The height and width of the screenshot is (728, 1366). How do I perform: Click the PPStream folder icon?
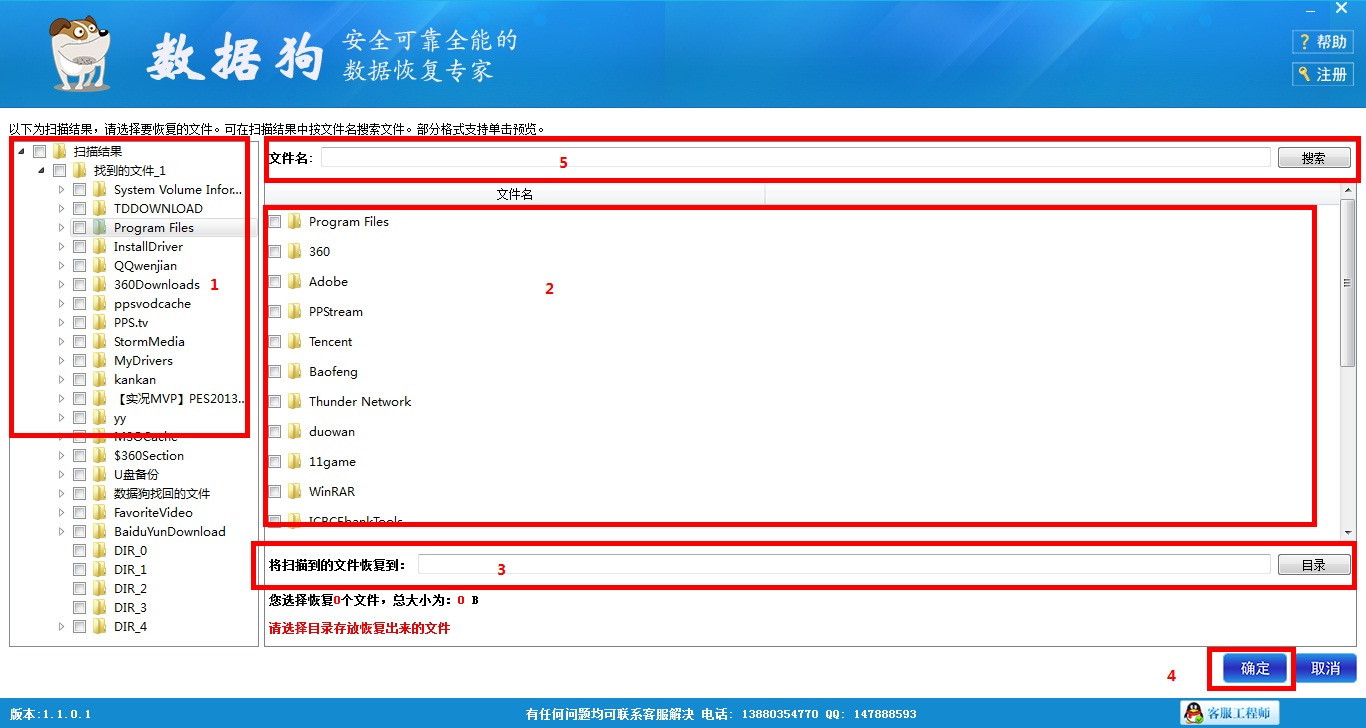click(294, 311)
